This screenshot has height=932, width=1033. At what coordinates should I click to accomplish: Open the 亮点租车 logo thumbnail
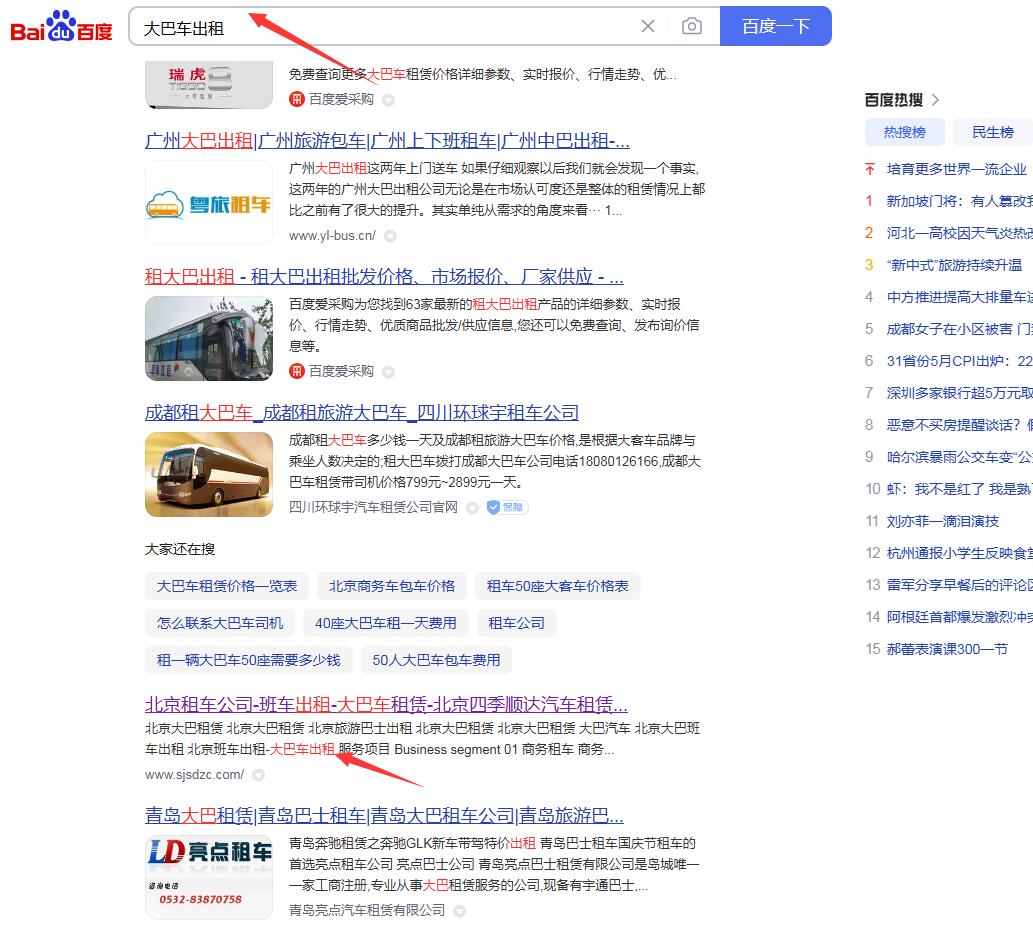coord(209,877)
